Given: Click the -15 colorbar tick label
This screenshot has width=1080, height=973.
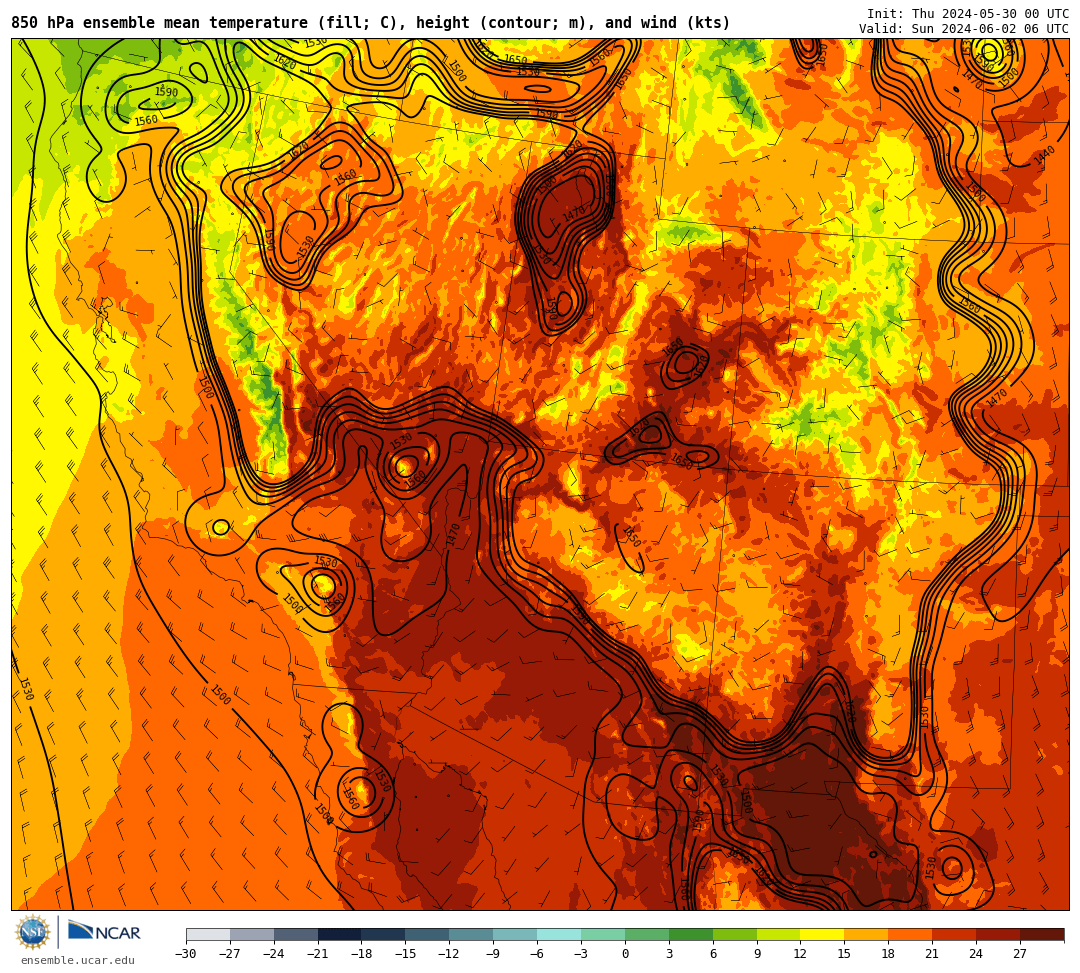Looking at the screenshot, I should coord(406,954).
